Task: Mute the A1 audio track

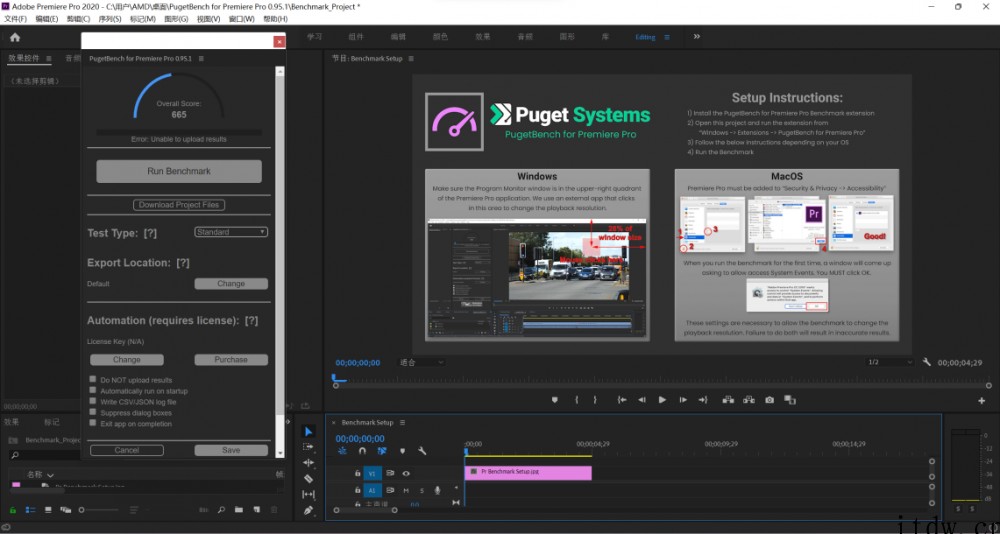Action: coord(406,490)
